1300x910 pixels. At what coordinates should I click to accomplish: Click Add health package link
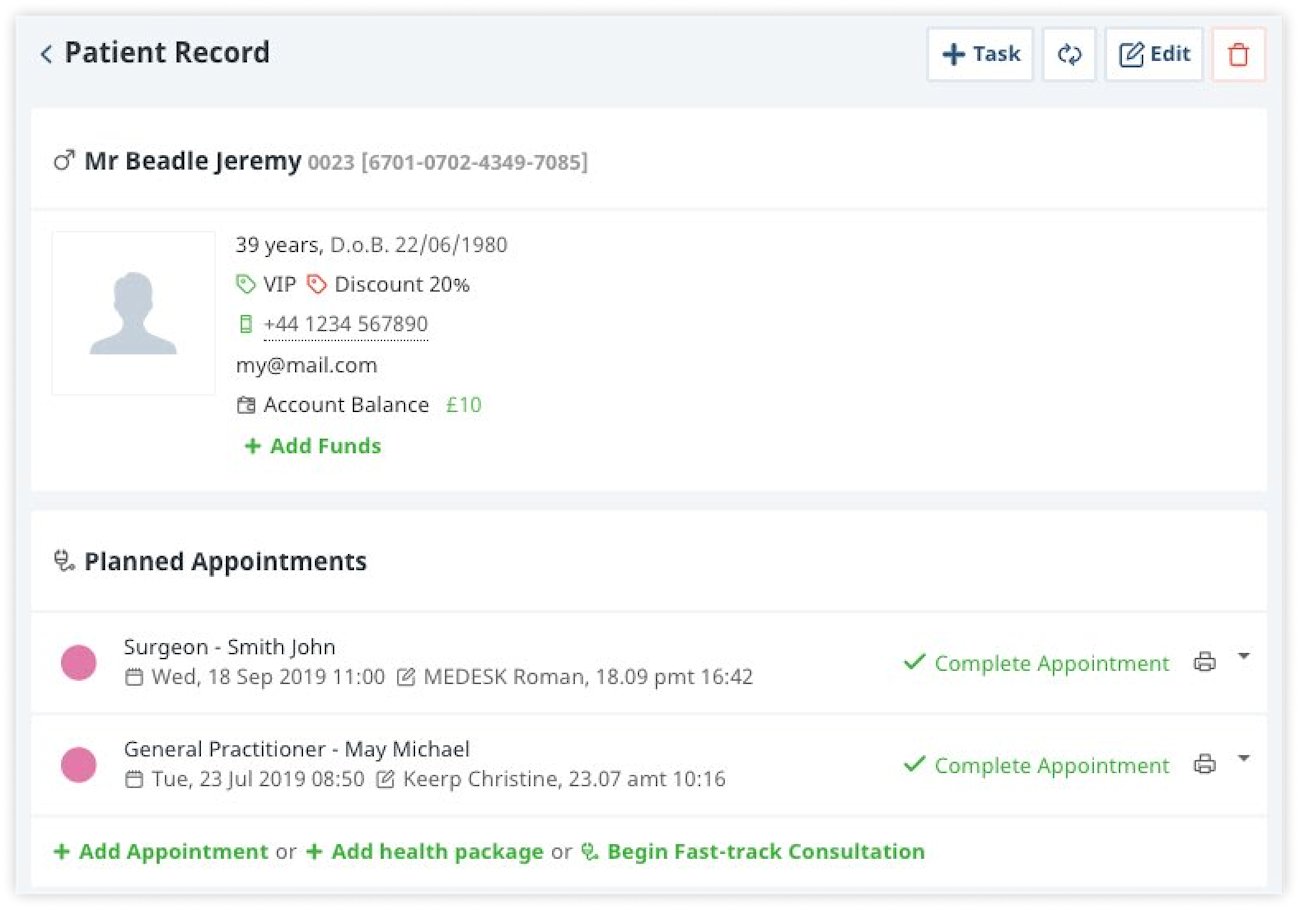[425, 852]
